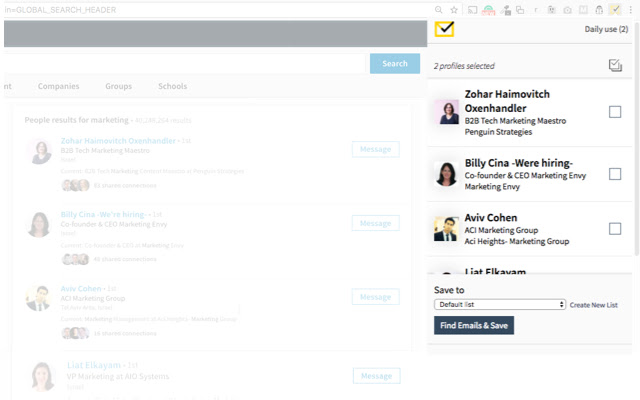Open the browser three-dot menu

[x=631, y=10]
